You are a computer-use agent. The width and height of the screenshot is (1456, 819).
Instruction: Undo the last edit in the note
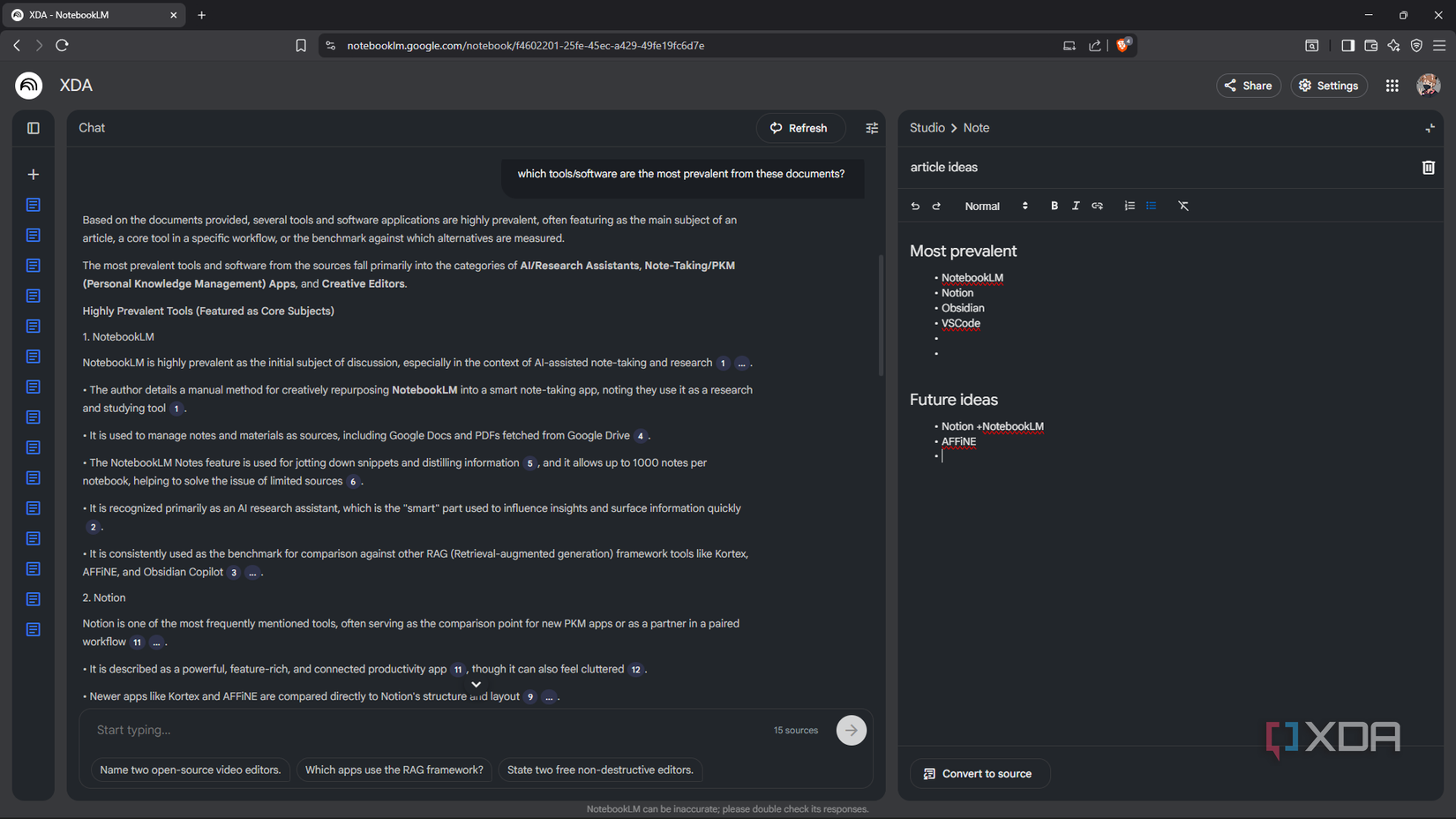click(x=915, y=206)
